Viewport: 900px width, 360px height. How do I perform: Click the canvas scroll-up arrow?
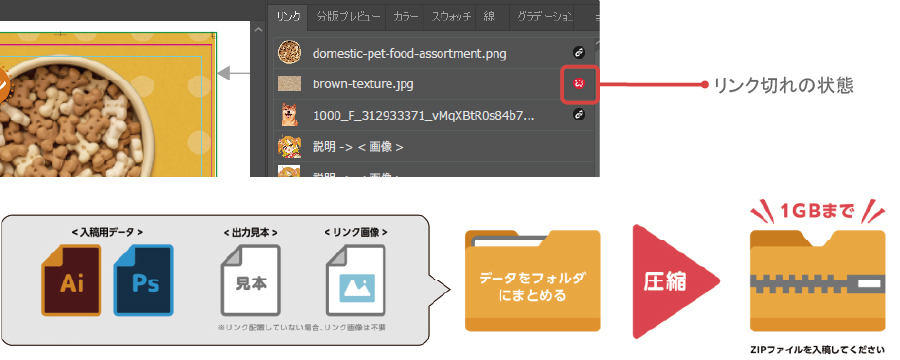pyautogui.click(x=258, y=30)
